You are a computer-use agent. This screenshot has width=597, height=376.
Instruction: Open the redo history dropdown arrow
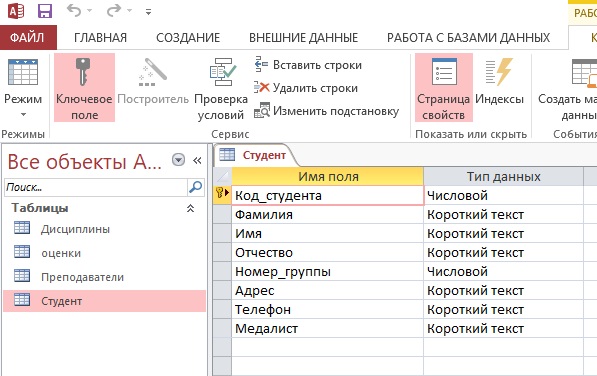(129, 11)
